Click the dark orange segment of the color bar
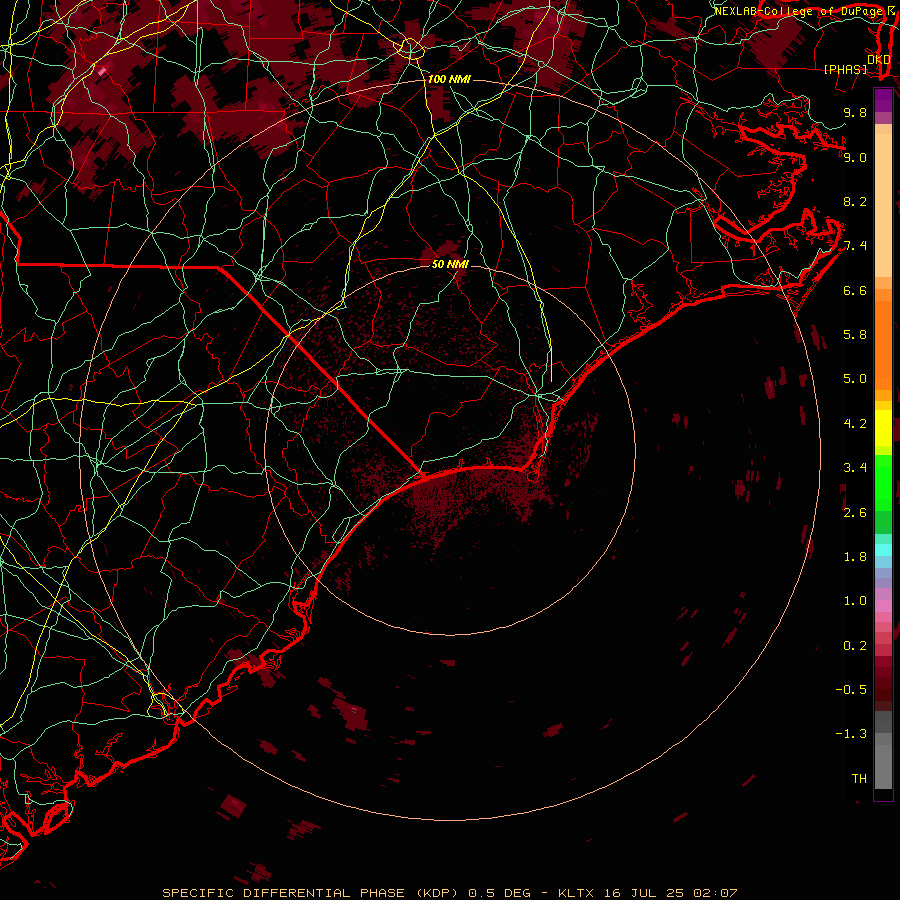This screenshot has width=900, height=900. [883, 344]
